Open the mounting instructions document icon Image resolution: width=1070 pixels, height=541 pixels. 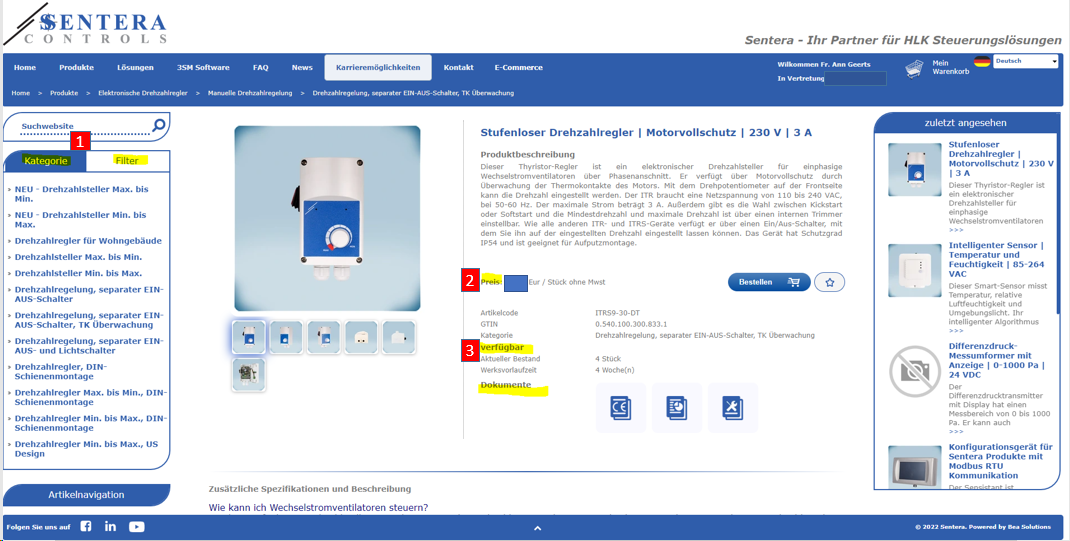732,408
